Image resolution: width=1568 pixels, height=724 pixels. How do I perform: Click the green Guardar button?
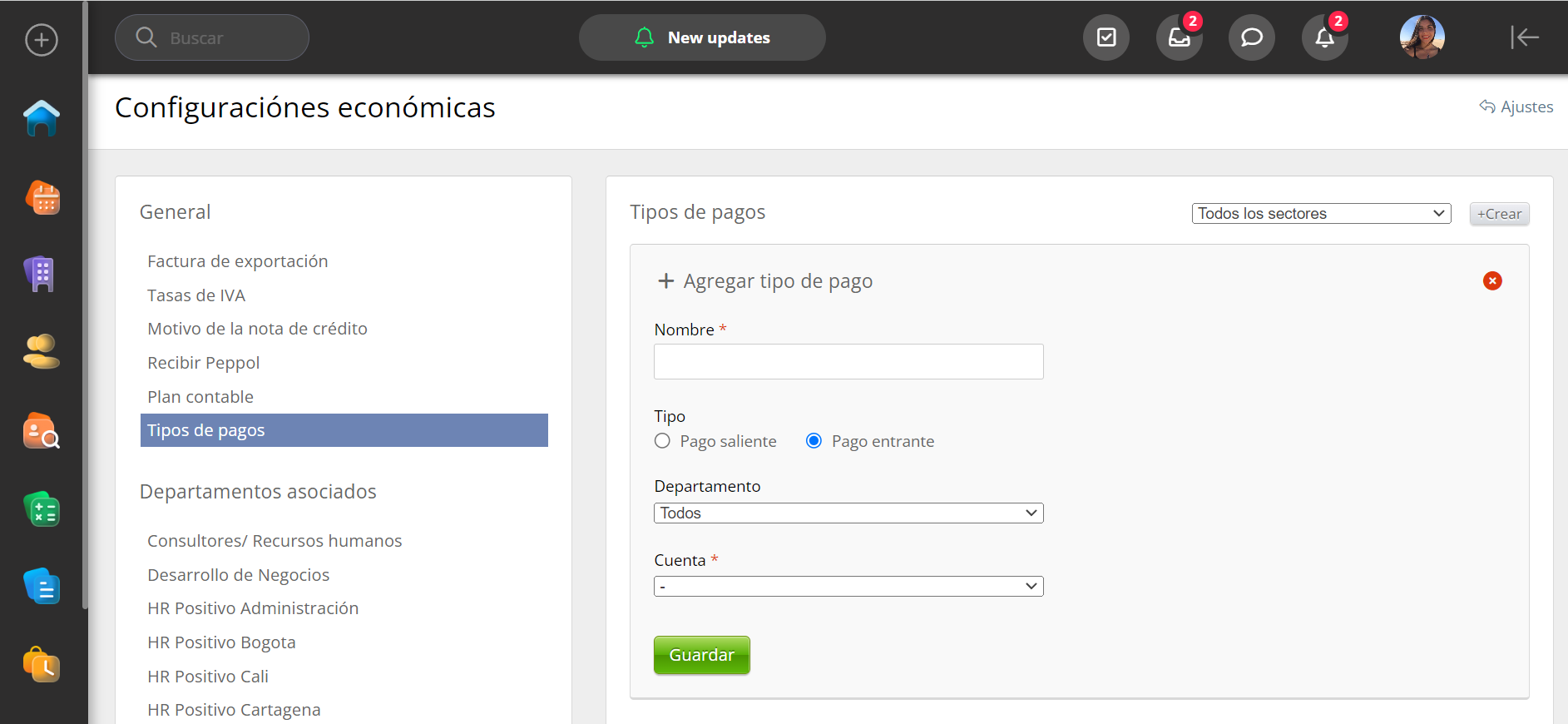click(x=701, y=655)
